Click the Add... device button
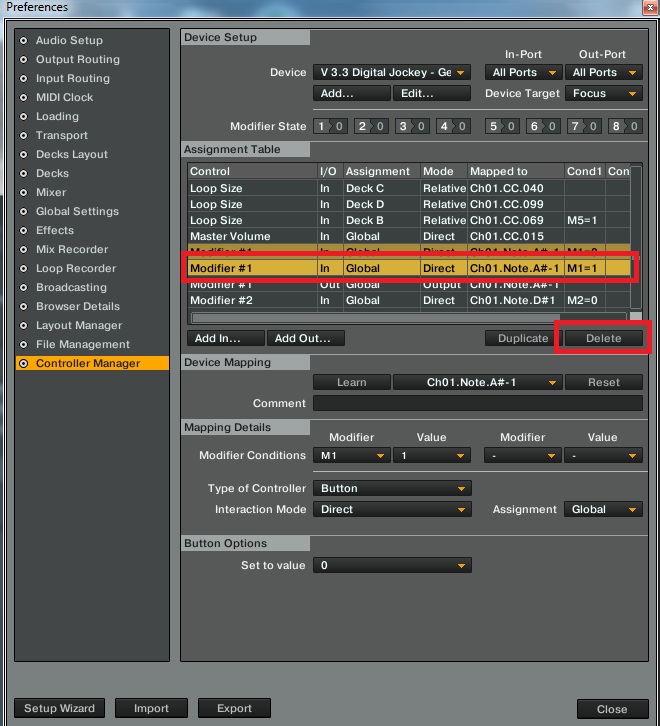This screenshot has height=726, width=660. 352,94
